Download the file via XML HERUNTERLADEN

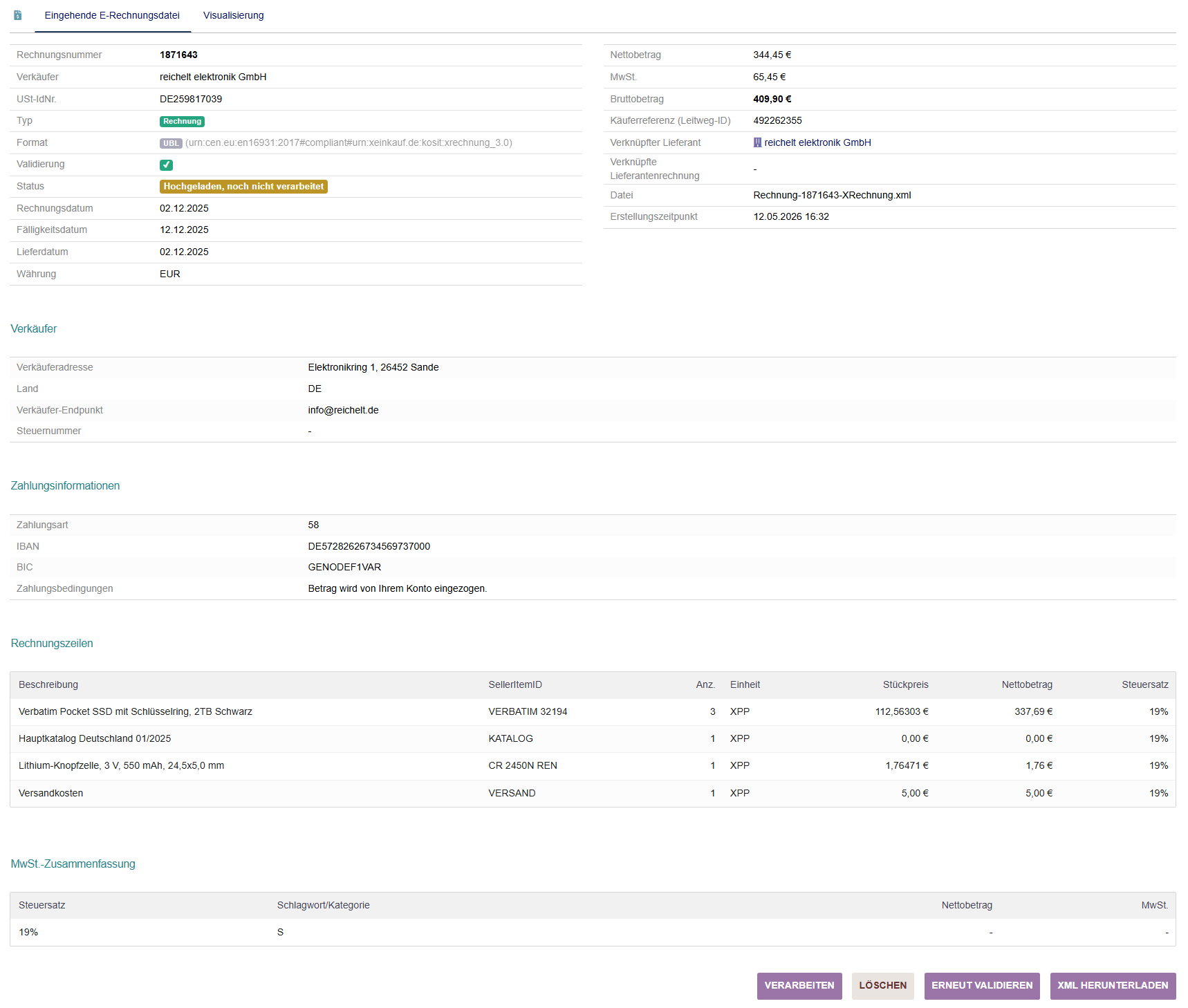(x=1113, y=986)
